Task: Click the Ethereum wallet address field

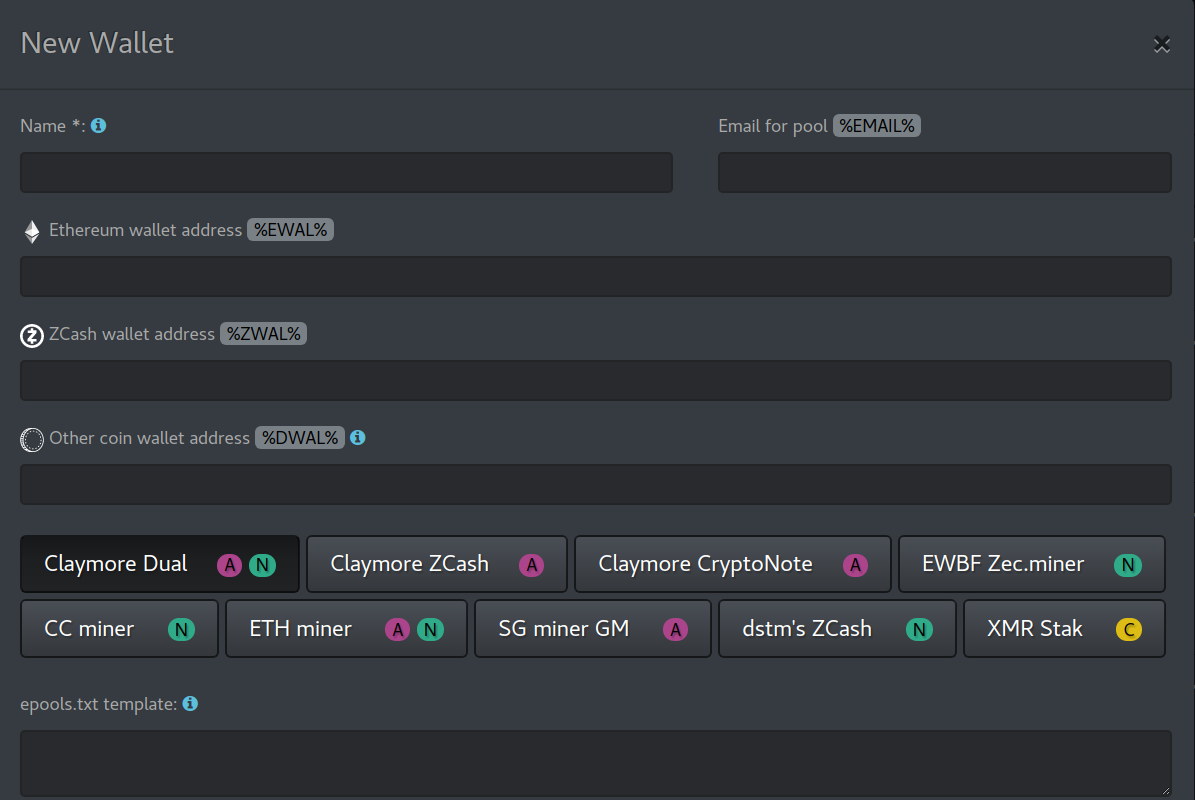Action: click(x=596, y=277)
